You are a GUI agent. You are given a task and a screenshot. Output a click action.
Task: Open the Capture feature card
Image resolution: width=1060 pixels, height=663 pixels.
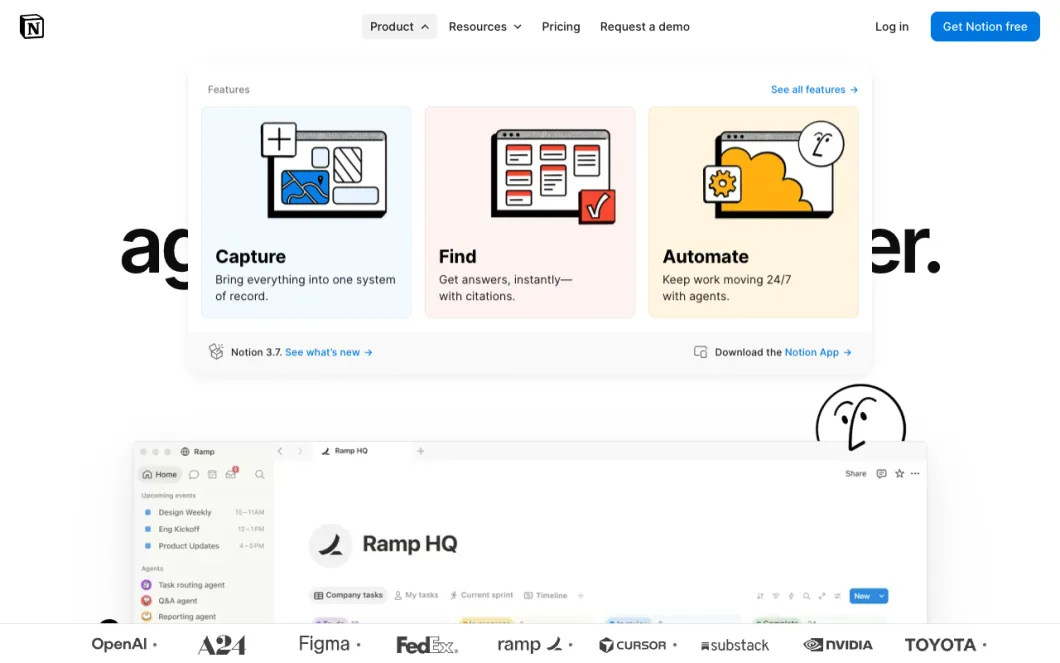pos(306,212)
